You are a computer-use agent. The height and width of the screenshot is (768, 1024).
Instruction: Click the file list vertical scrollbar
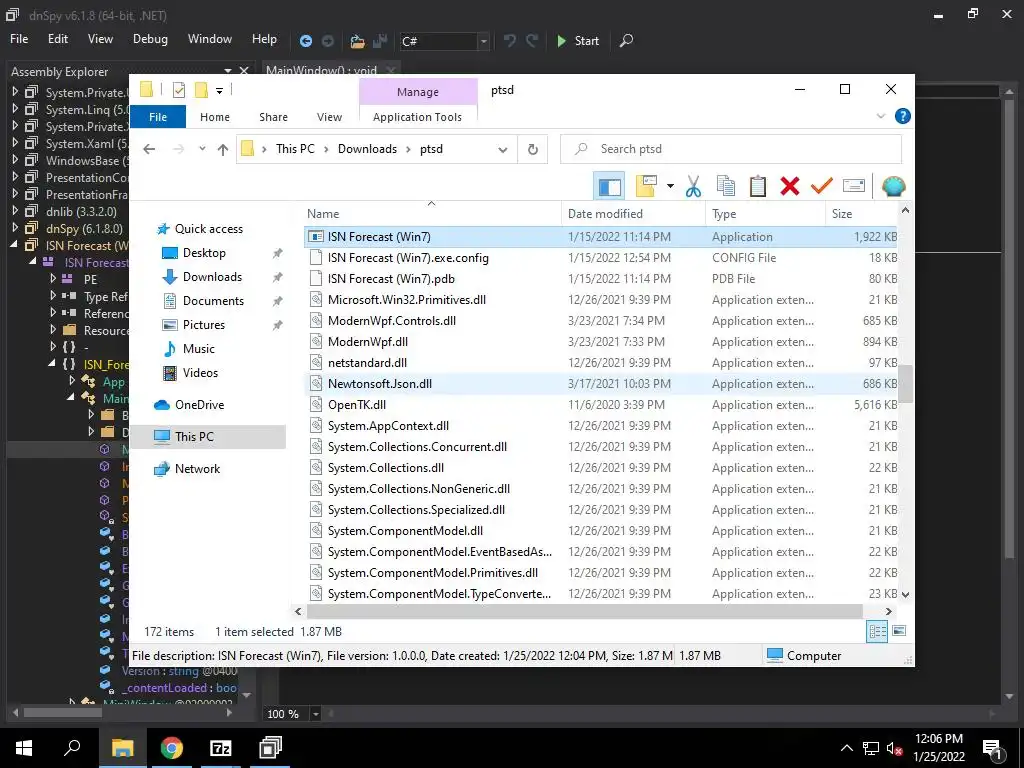tap(905, 383)
